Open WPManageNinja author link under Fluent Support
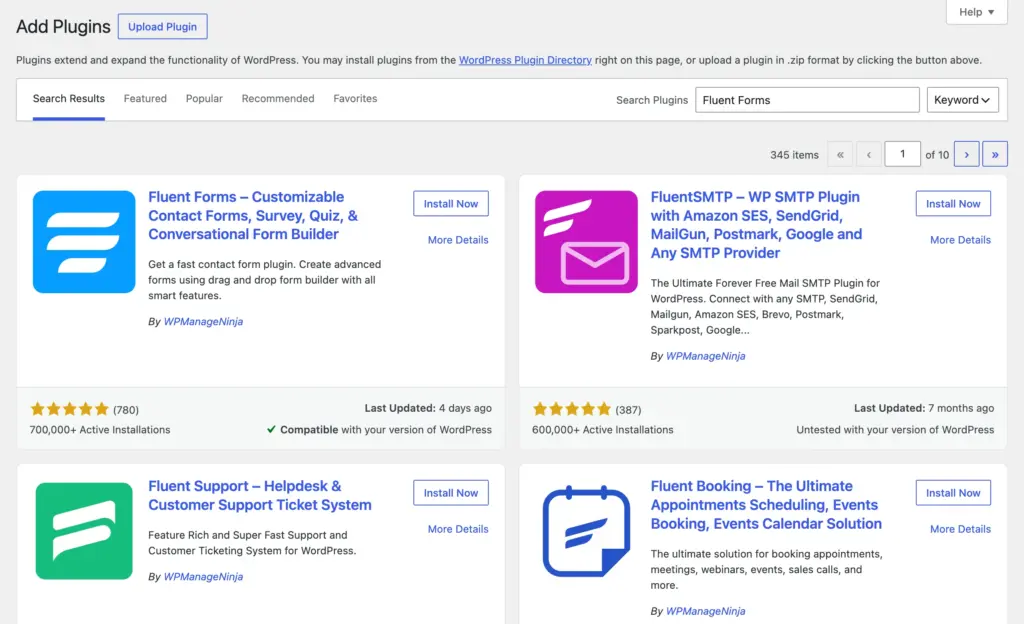The width and height of the screenshot is (1024, 624). (x=203, y=576)
